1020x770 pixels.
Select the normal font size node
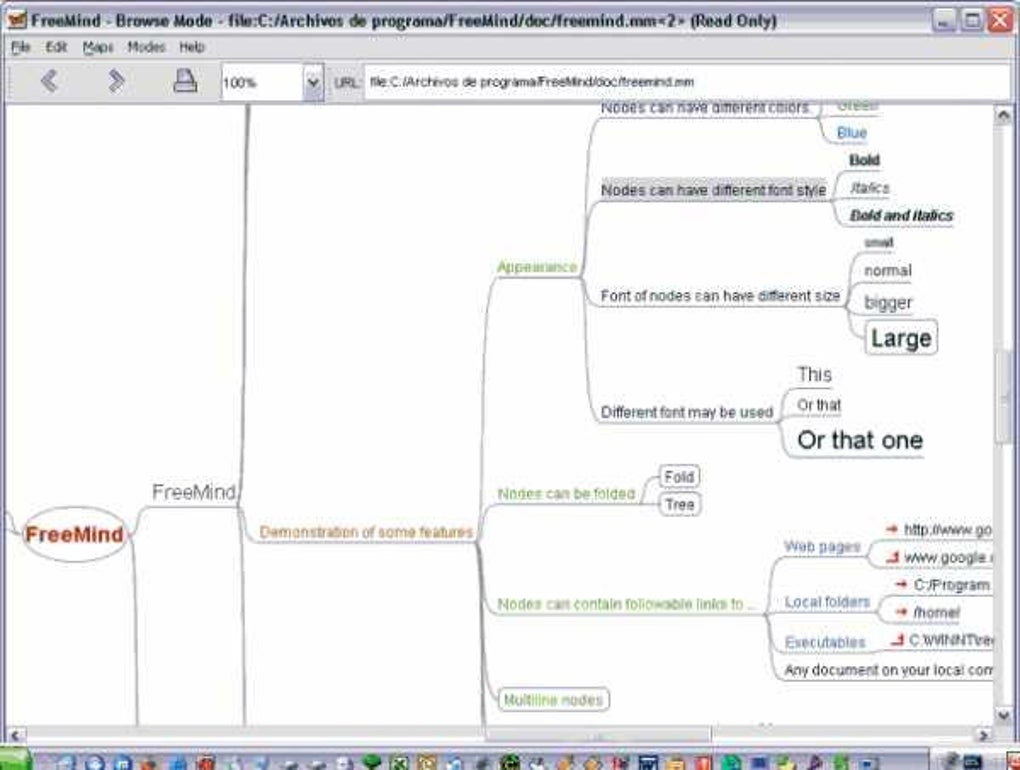click(888, 271)
